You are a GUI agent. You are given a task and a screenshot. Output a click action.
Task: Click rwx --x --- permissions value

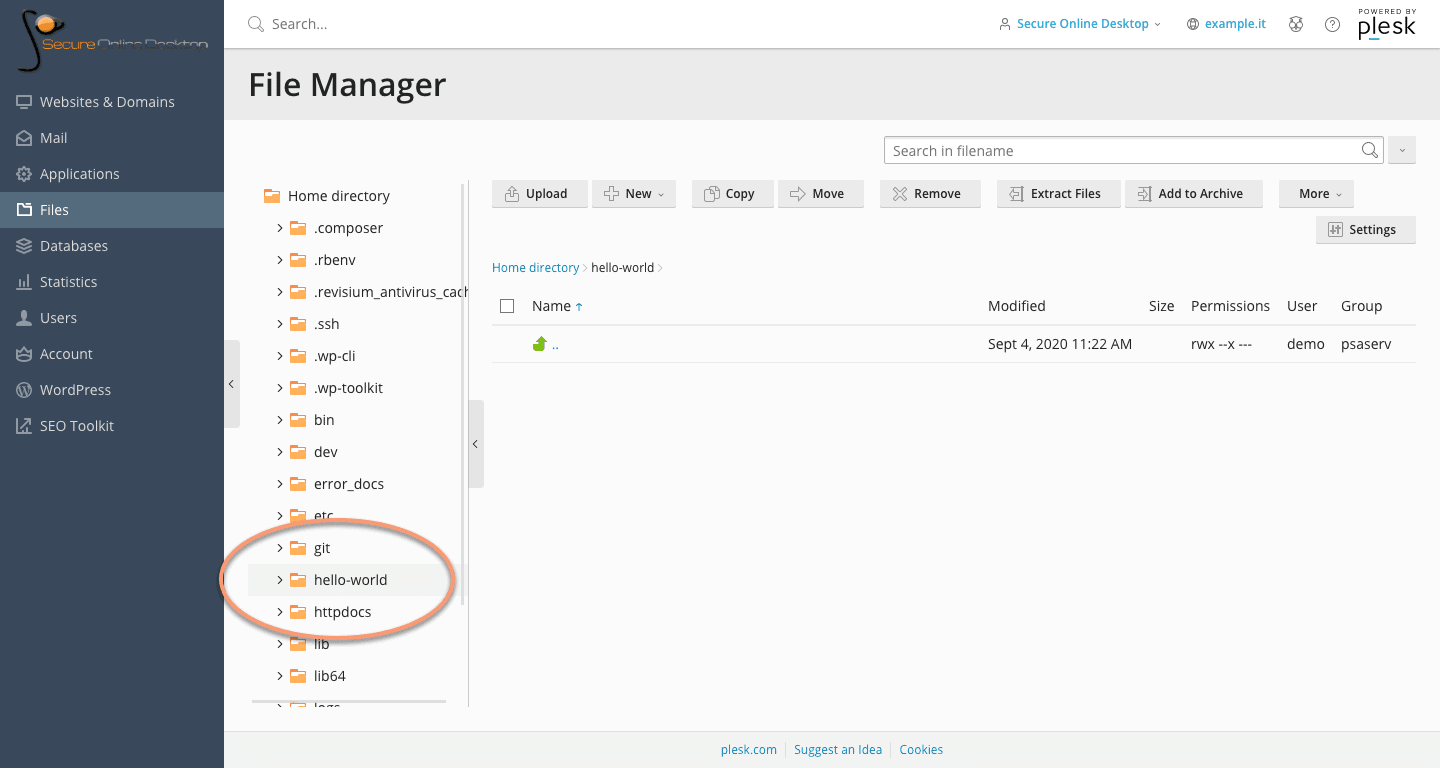coord(1223,344)
